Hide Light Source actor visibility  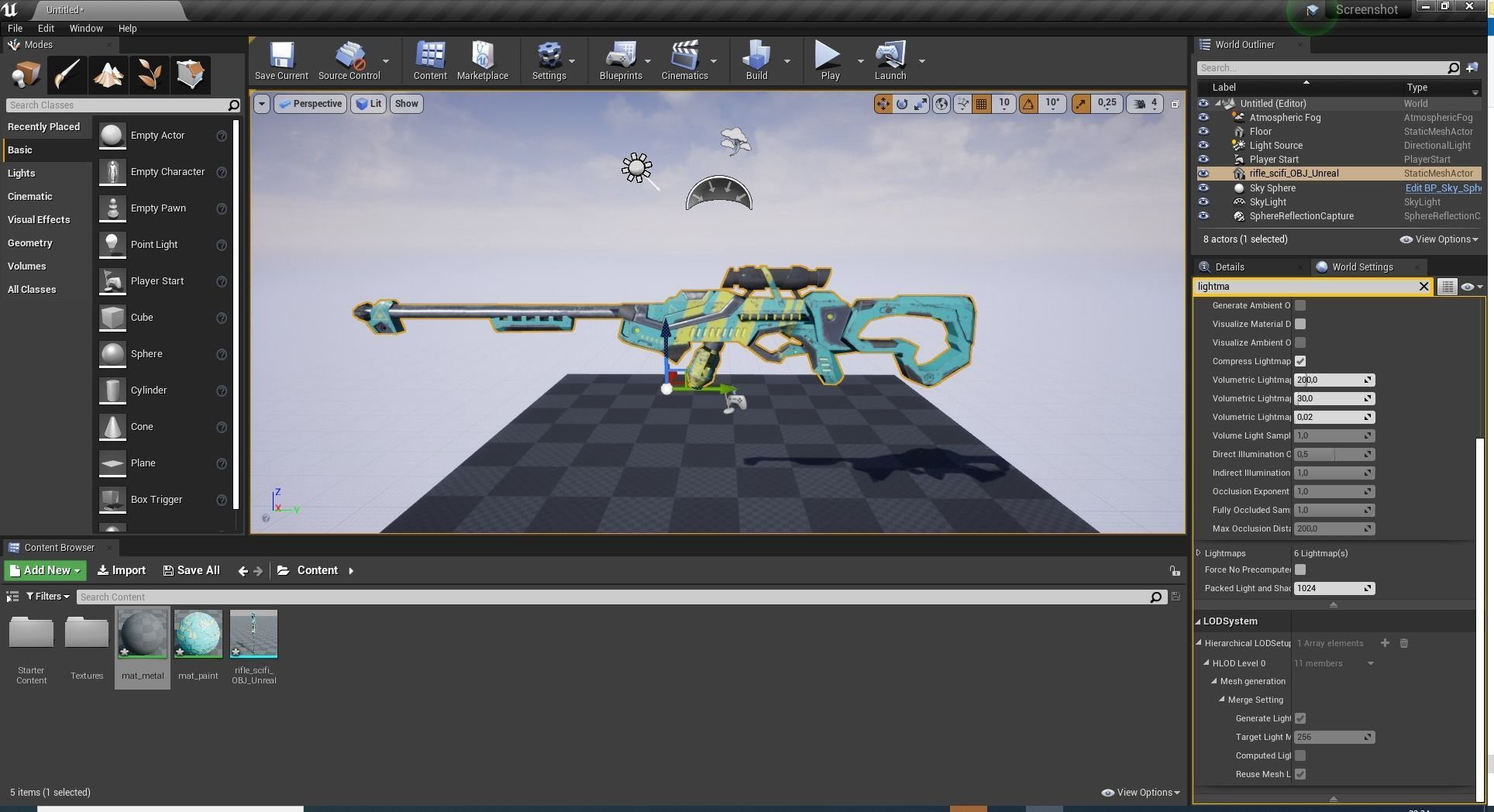tap(1203, 146)
